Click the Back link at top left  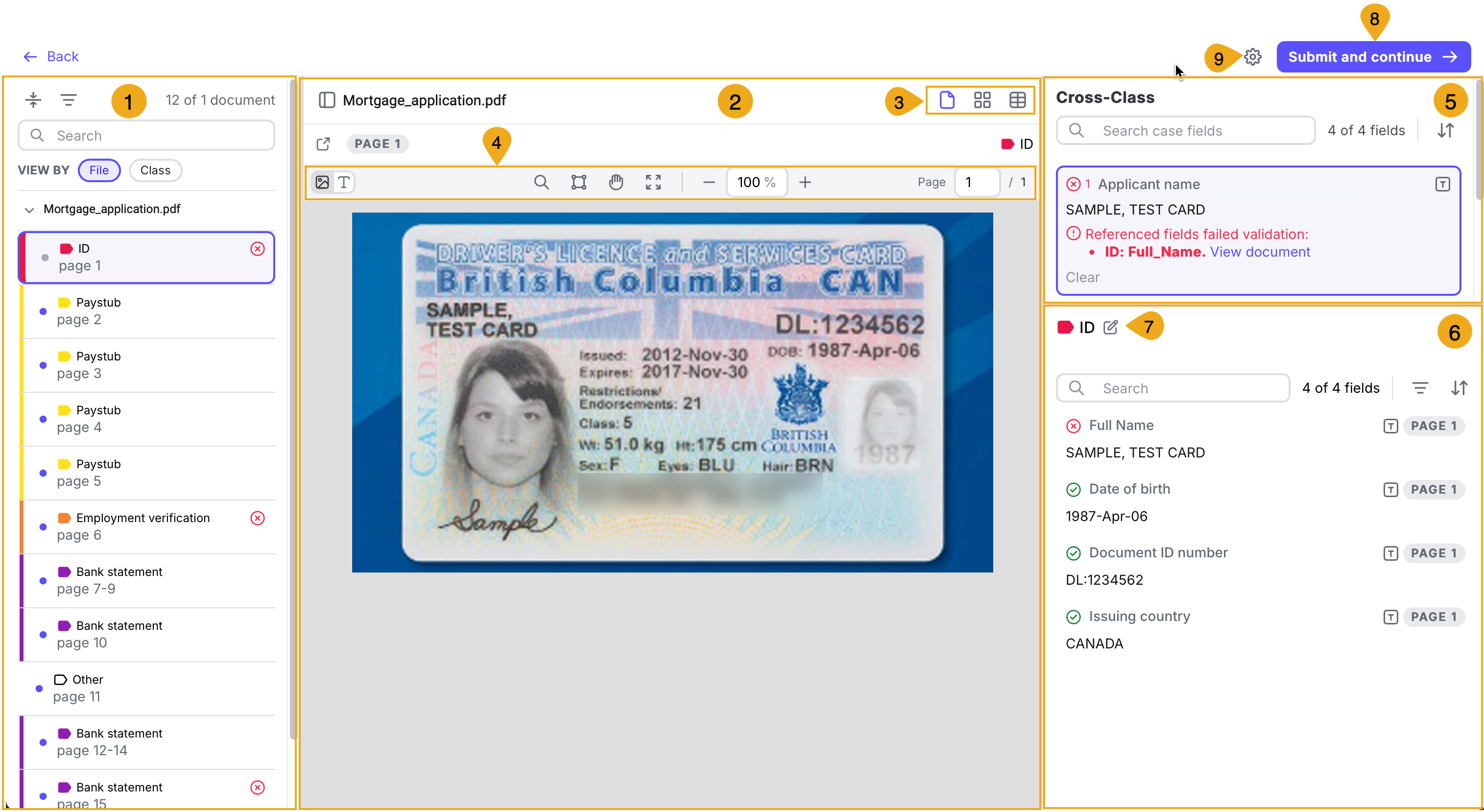point(52,56)
